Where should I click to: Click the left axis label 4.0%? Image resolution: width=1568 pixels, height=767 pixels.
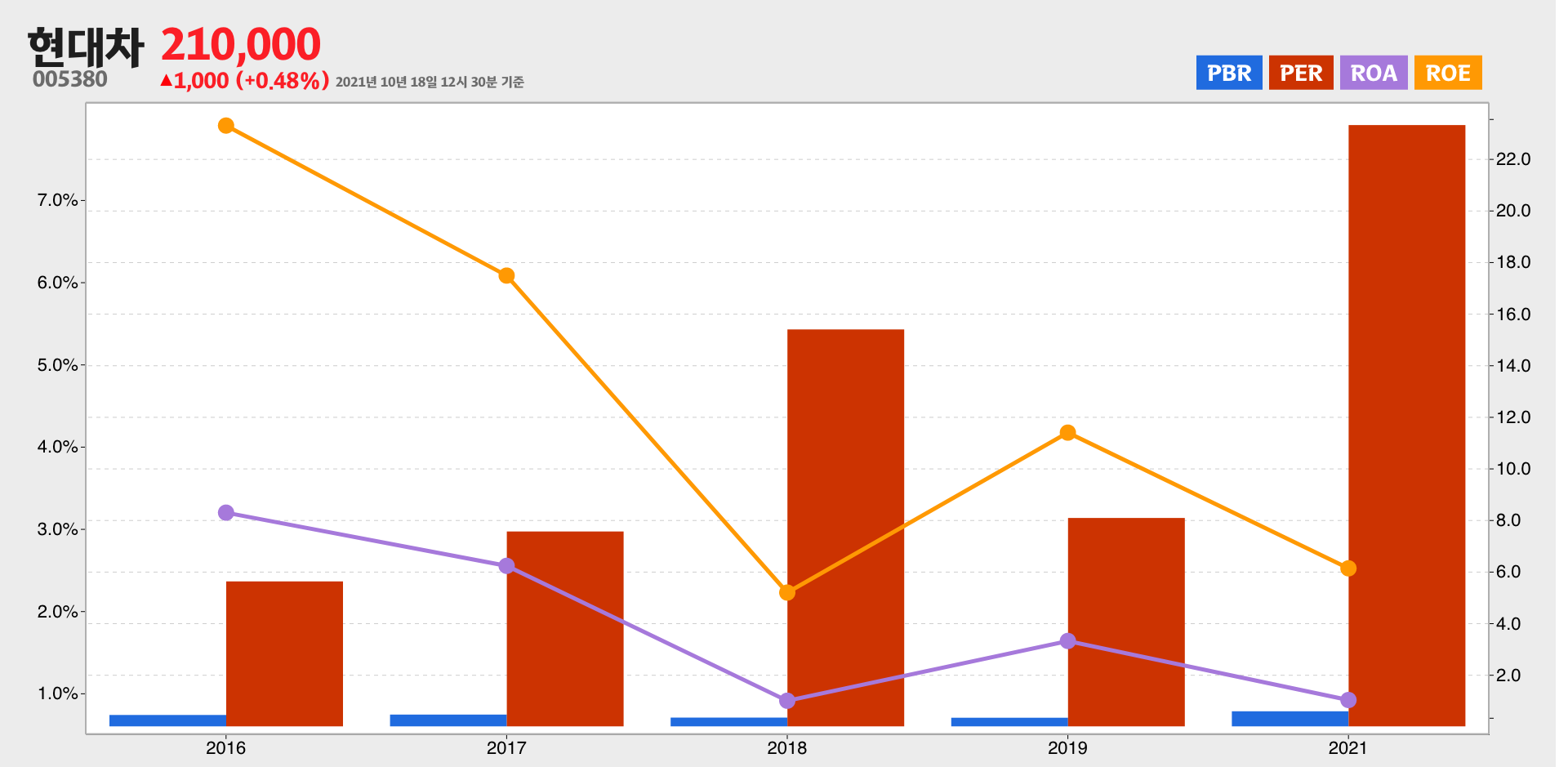pyautogui.click(x=57, y=447)
